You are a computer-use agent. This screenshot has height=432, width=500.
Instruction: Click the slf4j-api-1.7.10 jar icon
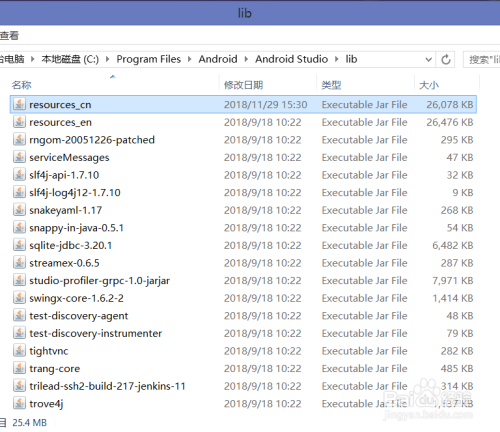(x=19, y=175)
